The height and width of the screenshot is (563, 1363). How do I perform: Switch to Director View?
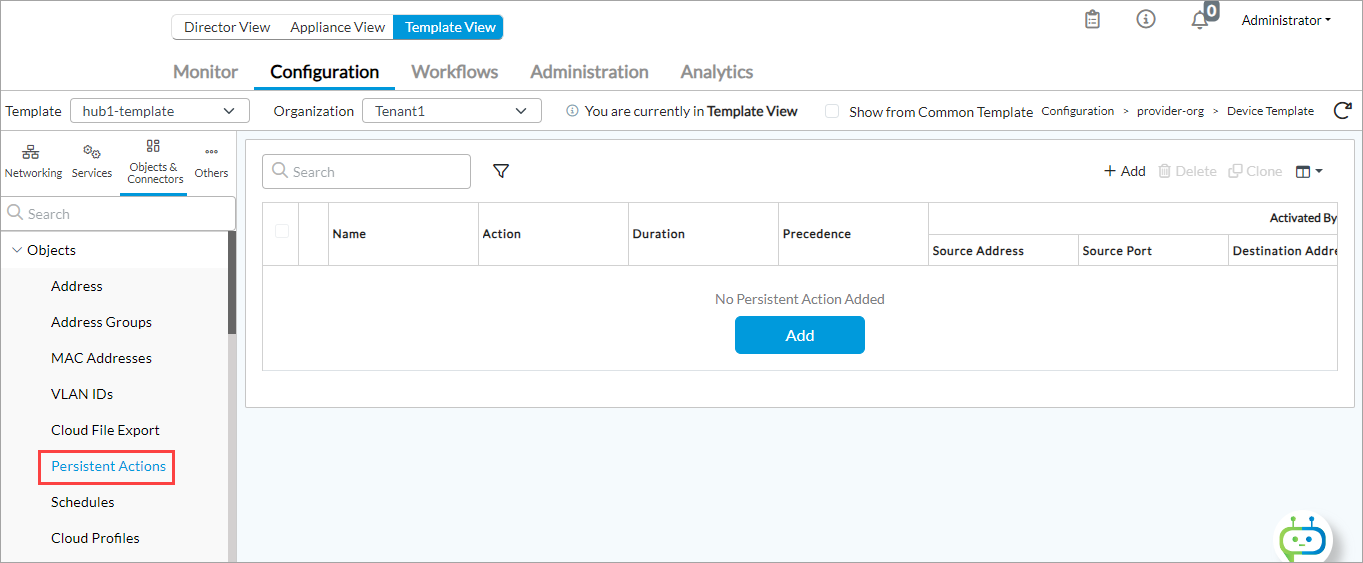pos(227,27)
